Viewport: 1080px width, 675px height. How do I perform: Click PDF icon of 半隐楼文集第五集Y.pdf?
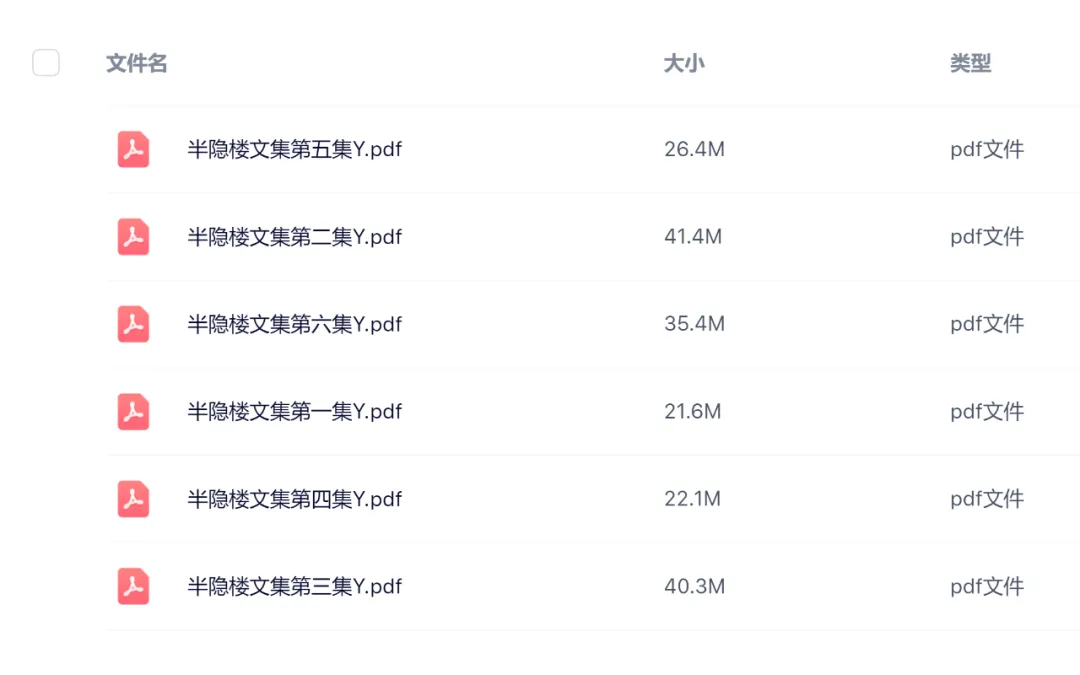click(133, 150)
